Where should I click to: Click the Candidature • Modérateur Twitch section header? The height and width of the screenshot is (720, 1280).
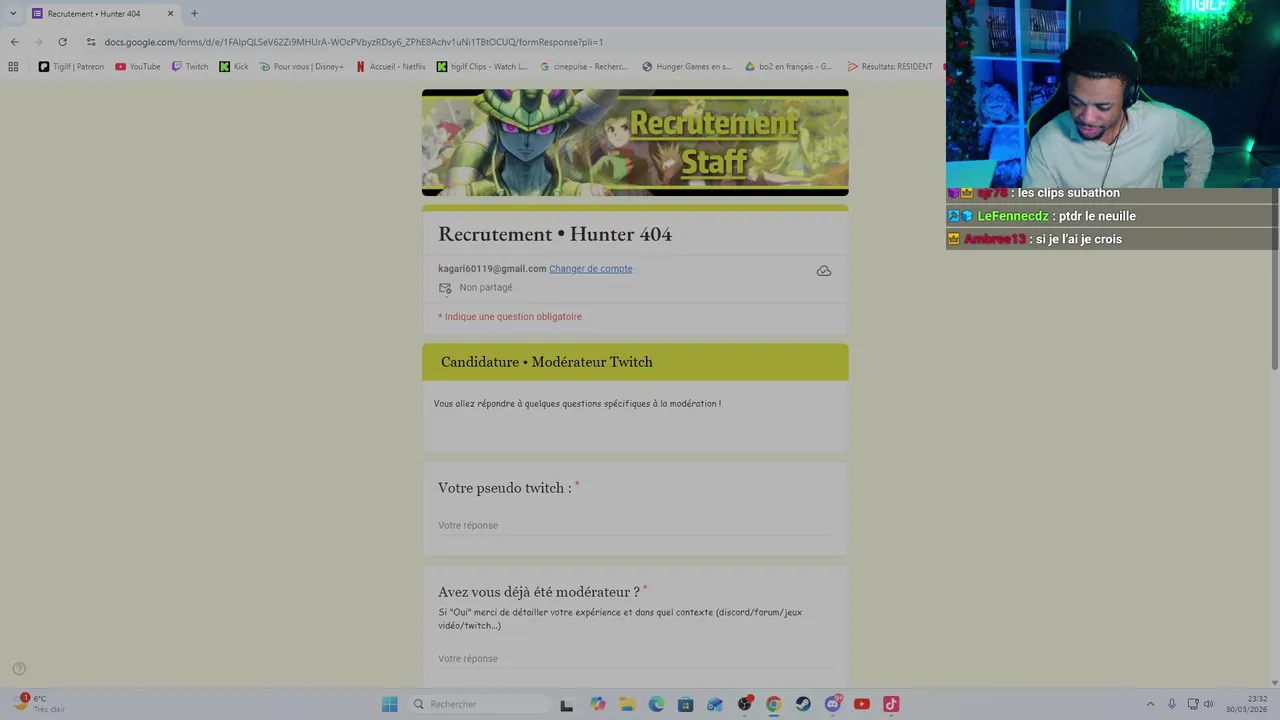pos(635,362)
